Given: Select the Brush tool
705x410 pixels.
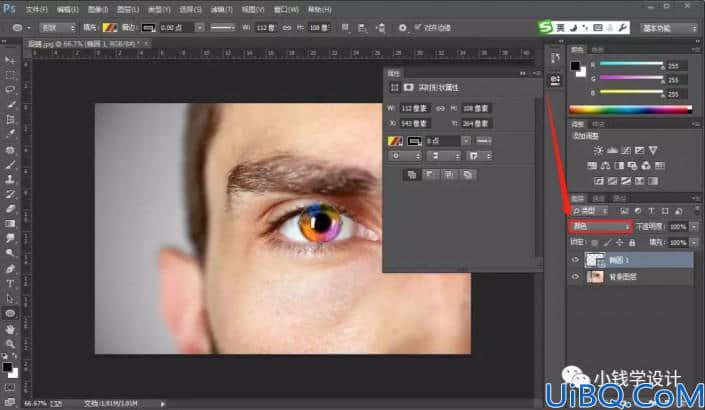Looking at the screenshot, I should click(x=10, y=165).
